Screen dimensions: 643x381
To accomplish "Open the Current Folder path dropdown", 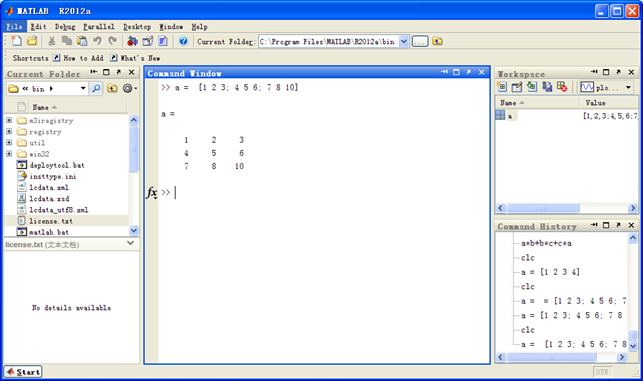I will tap(404, 41).
